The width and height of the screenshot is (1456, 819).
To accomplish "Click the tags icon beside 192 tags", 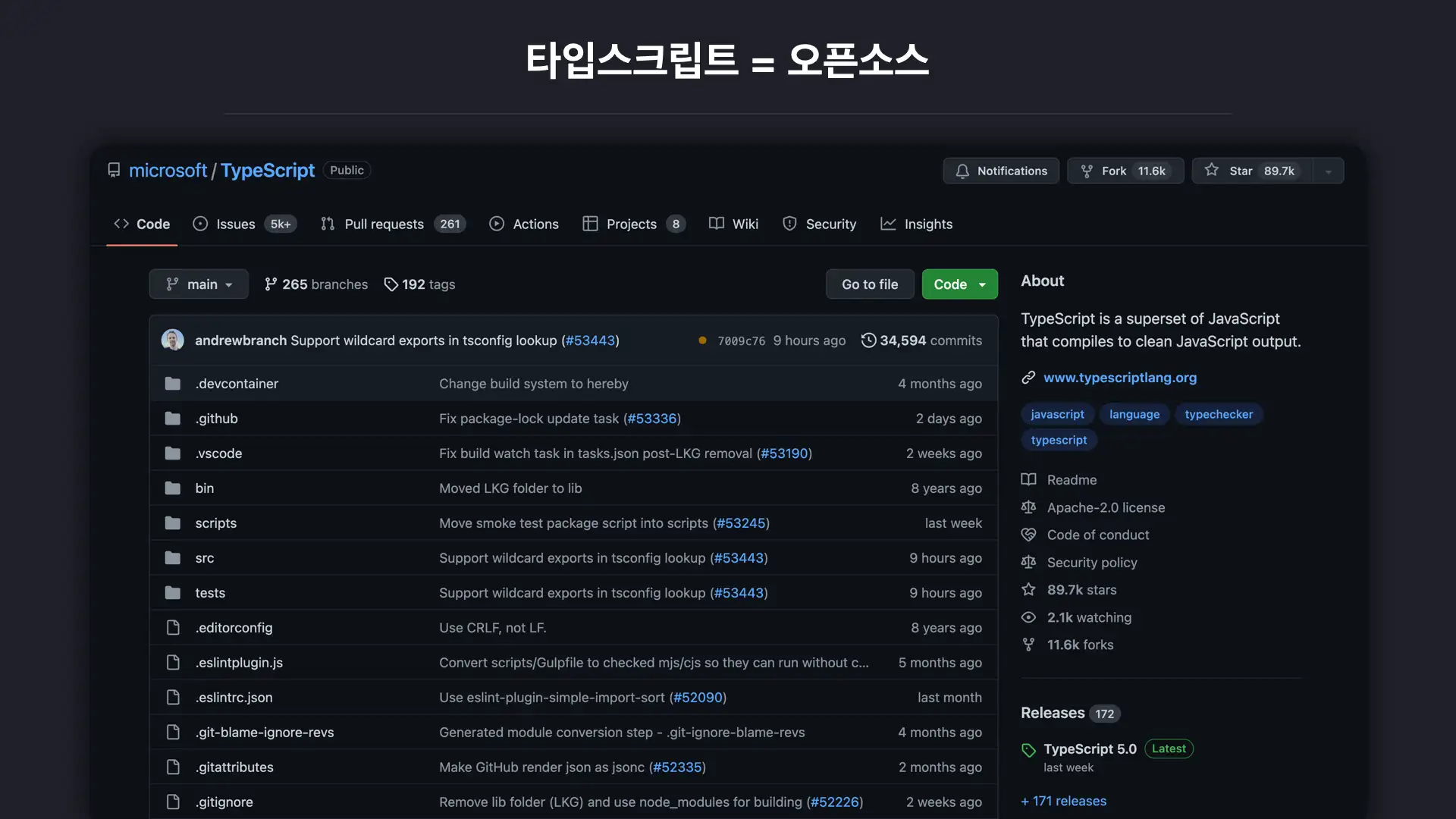I will coord(391,284).
